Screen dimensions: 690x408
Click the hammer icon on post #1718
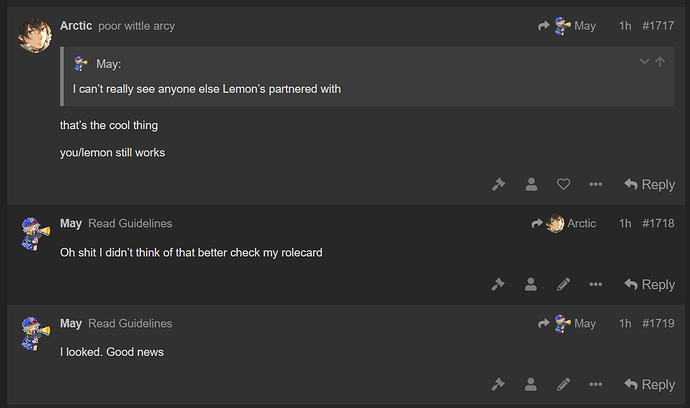pyautogui.click(x=499, y=284)
